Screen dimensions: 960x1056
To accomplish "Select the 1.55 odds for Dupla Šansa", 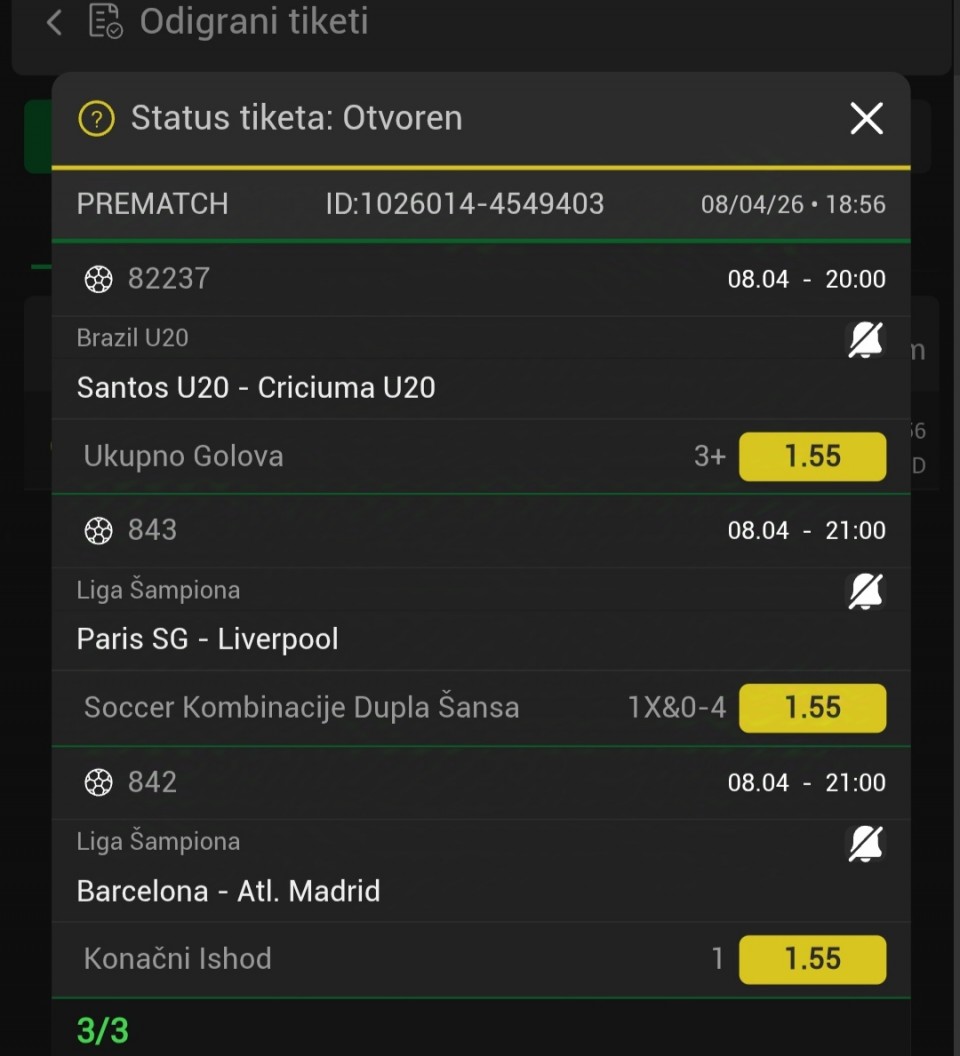I will click(812, 708).
